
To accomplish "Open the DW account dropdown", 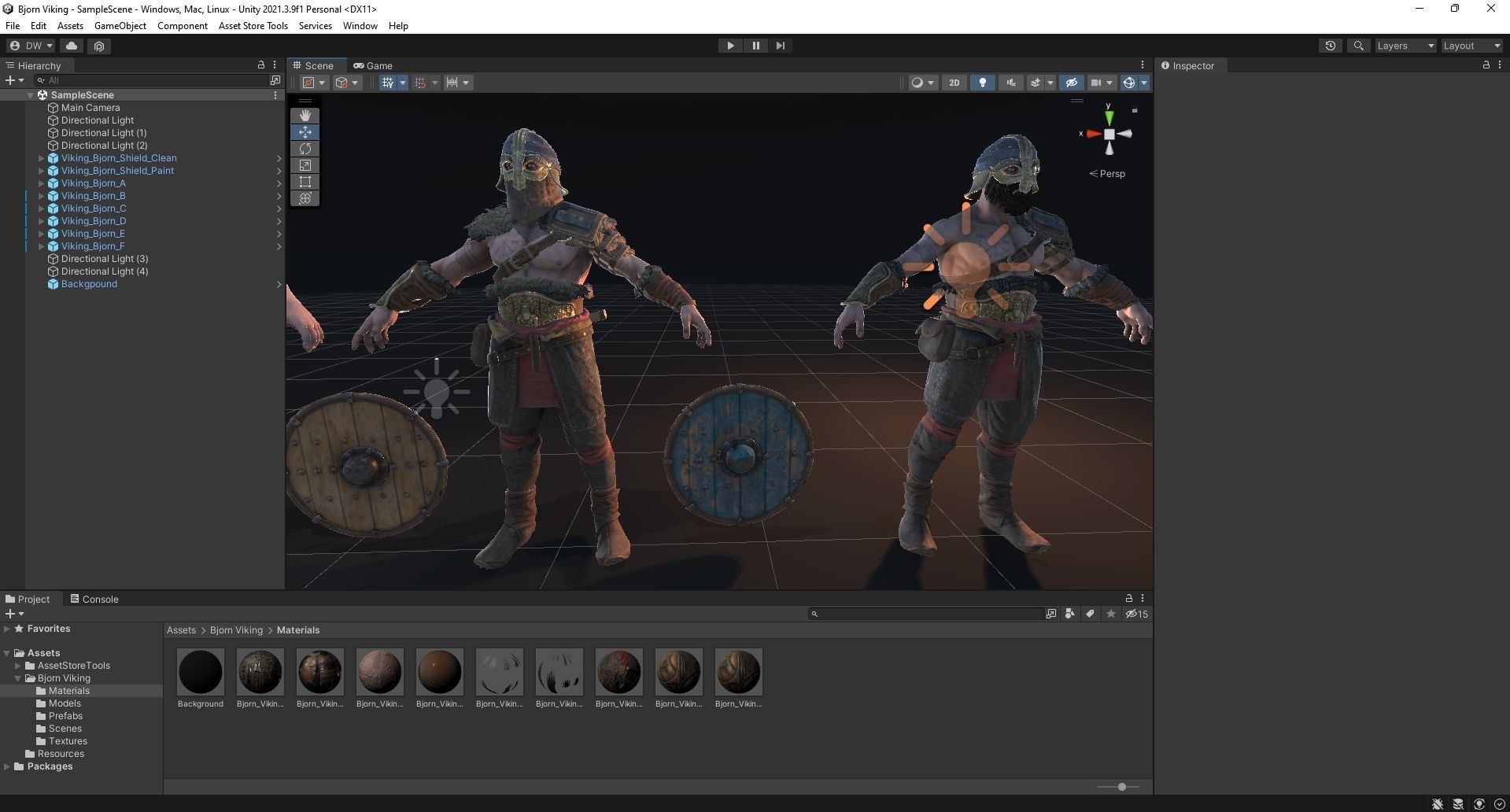I will [31, 46].
